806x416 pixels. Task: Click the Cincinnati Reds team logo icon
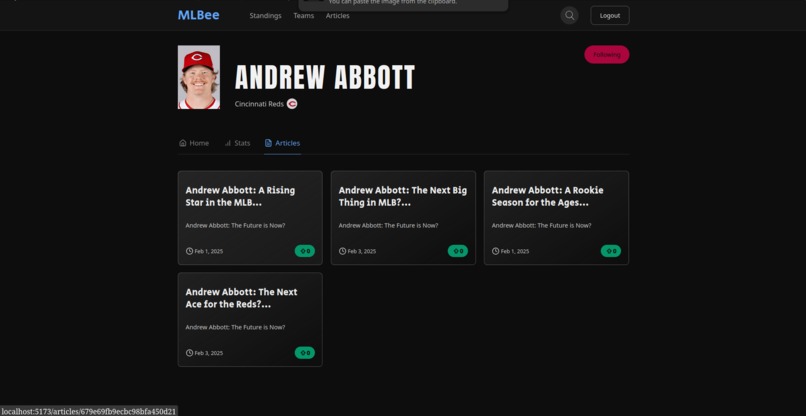pyautogui.click(x=292, y=104)
